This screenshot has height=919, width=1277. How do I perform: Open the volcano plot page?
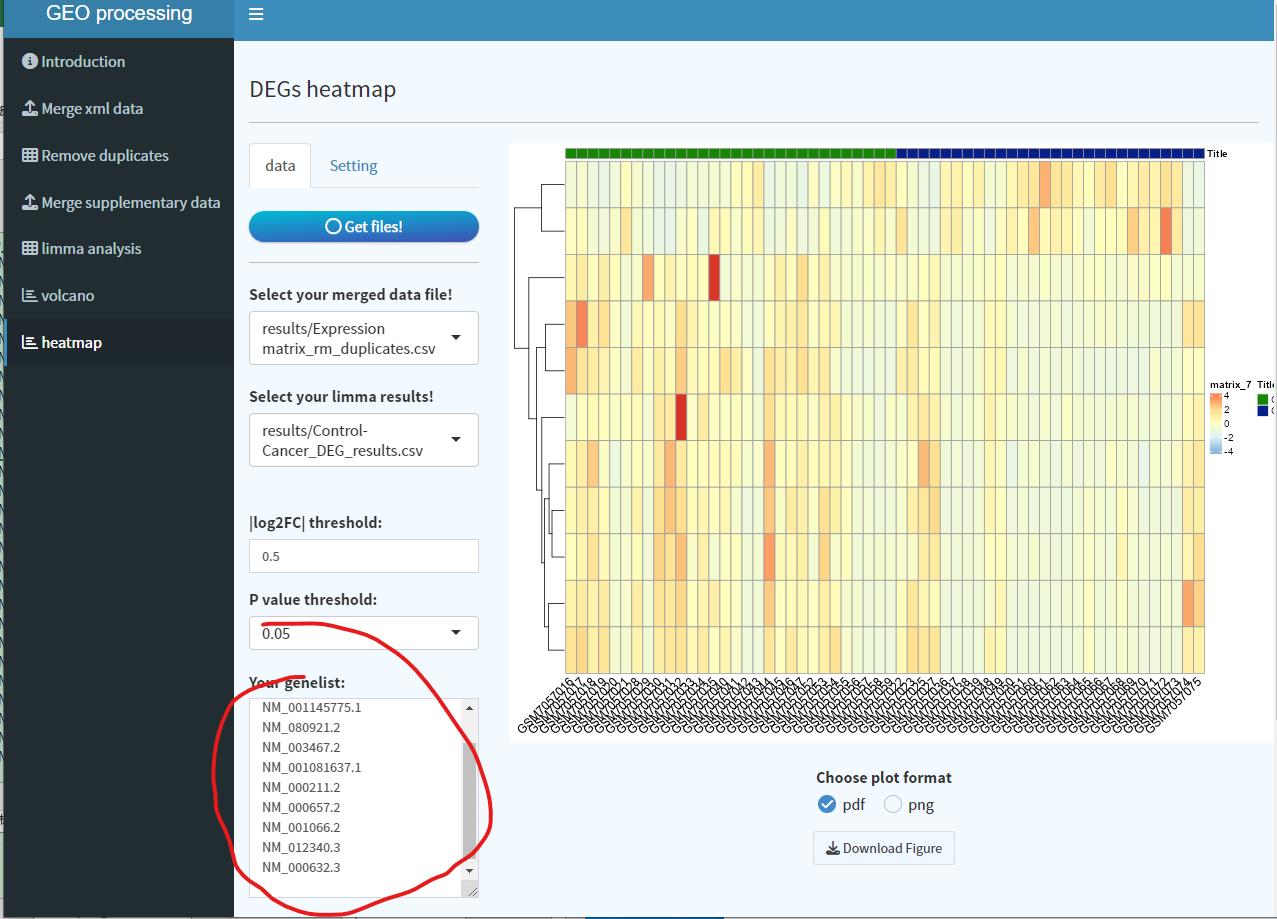117,296
